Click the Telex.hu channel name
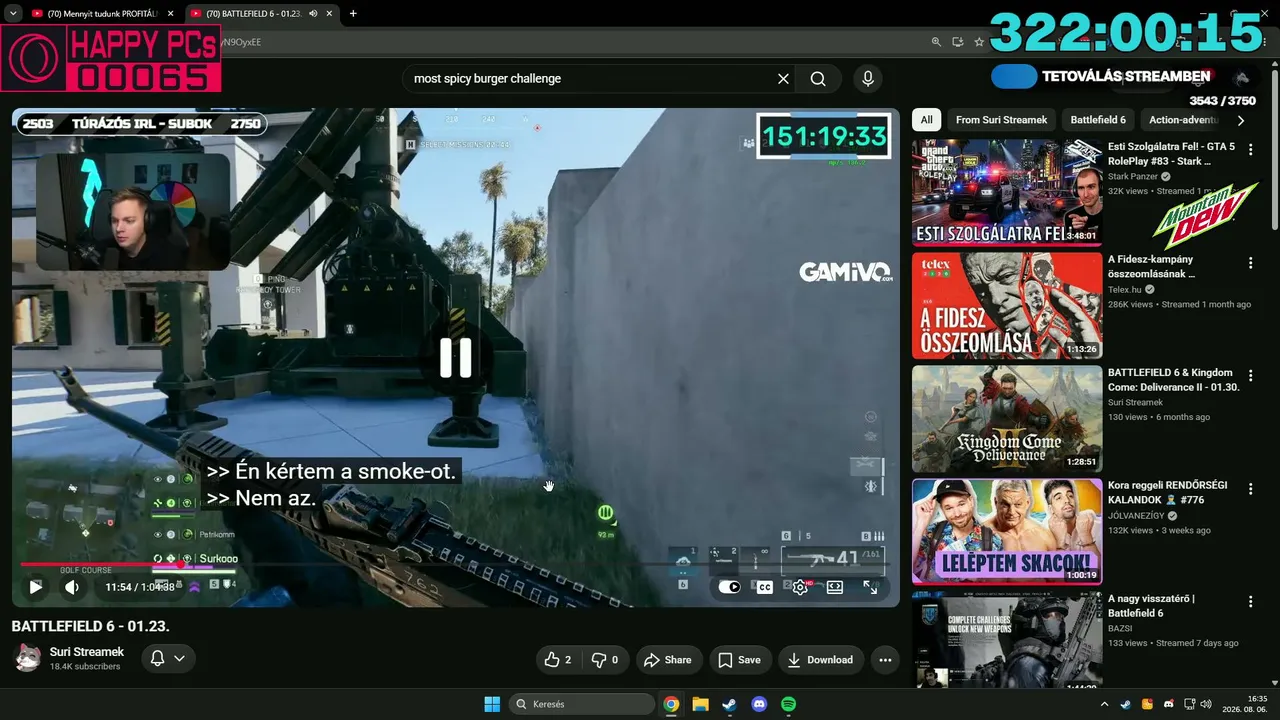This screenshot has width=1280, height=720. point(1124,290)
